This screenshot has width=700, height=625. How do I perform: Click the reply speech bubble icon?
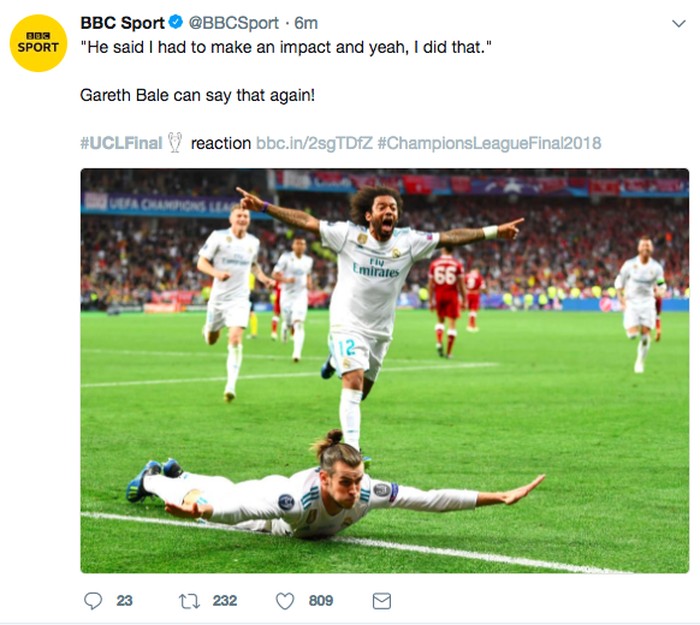tap(93, 601)
